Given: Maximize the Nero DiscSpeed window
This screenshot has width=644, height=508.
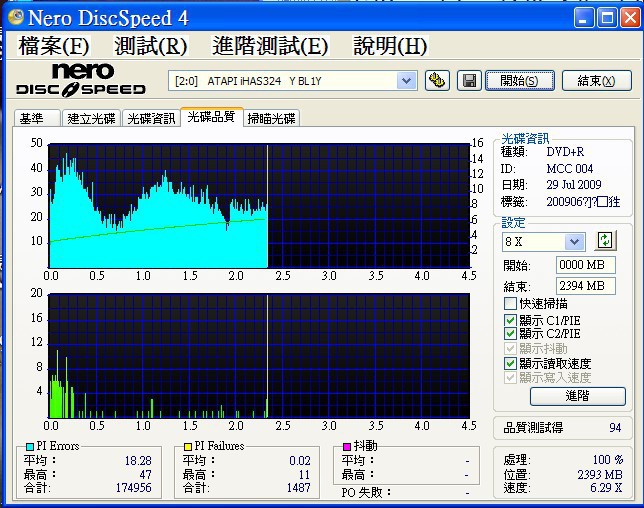Looking at the screenshot, I should coord(607,18).
